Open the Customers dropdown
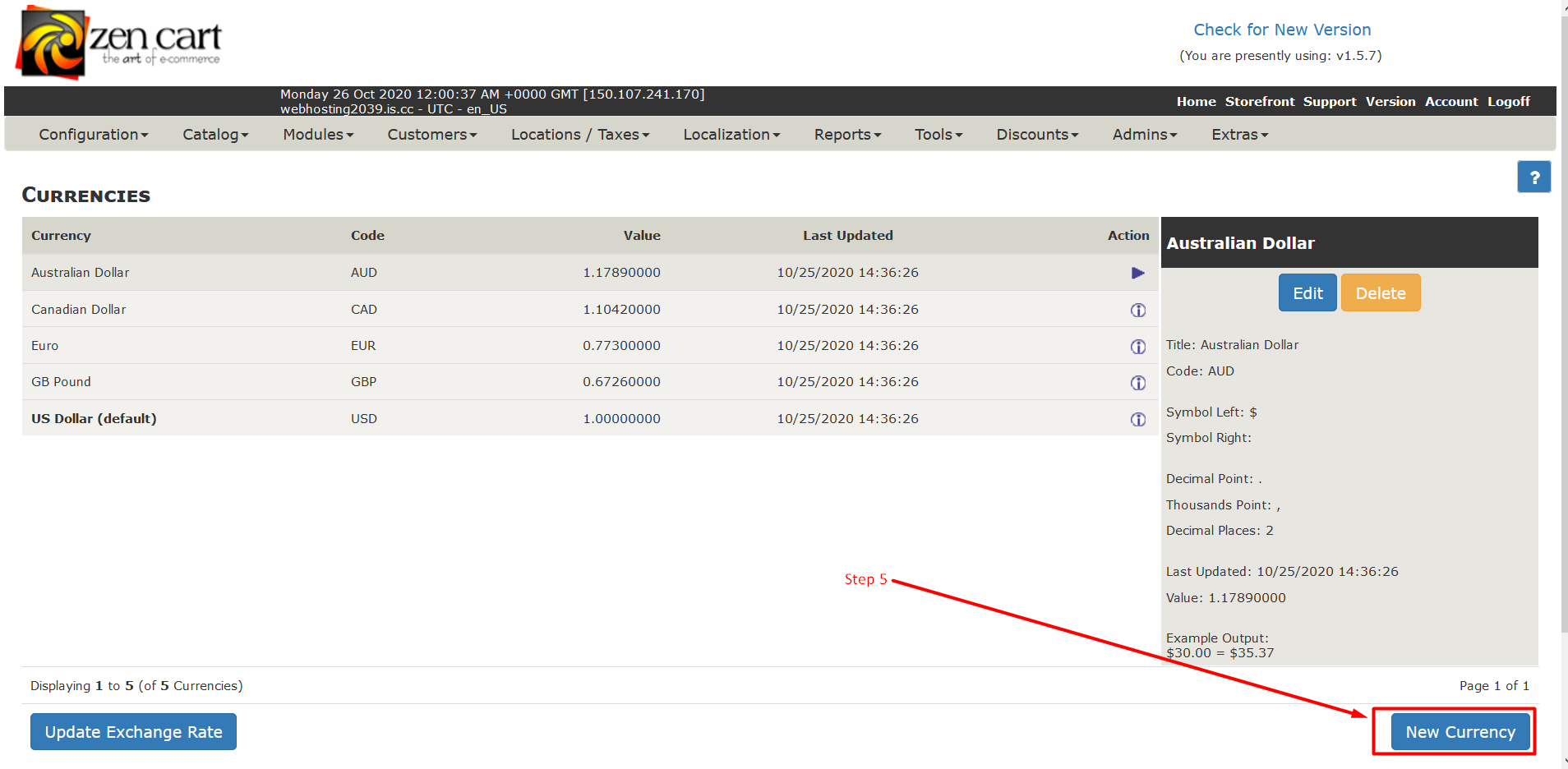 coord(432,134)
